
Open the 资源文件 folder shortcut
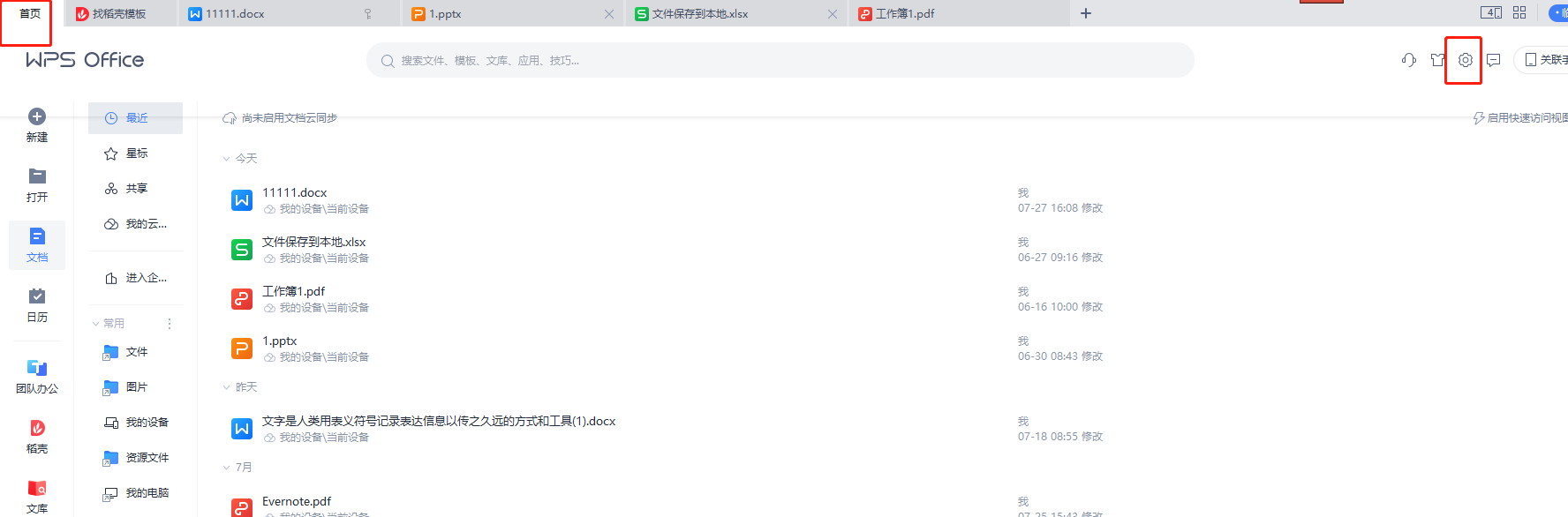coord(135,458)
